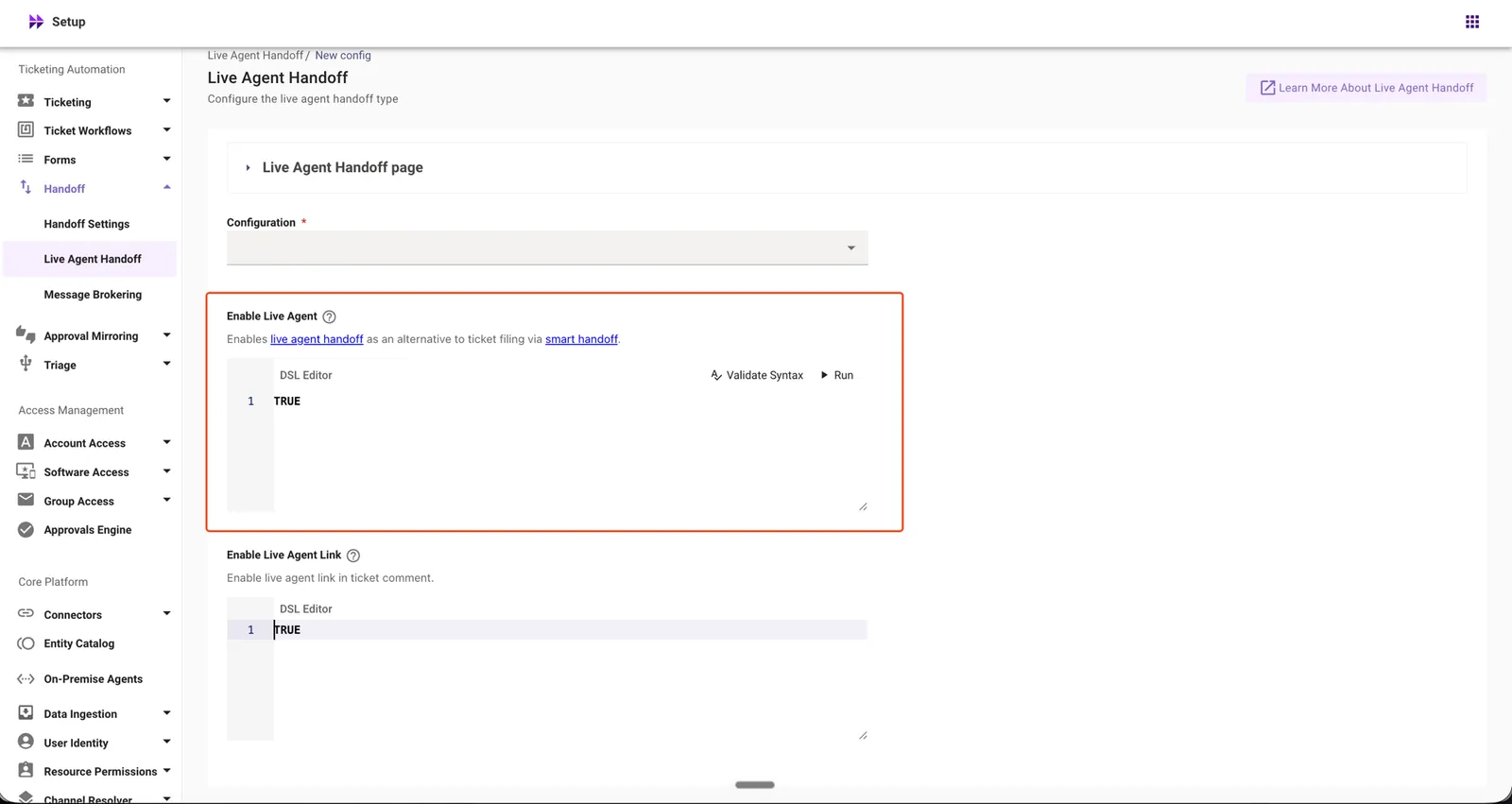This screenshot has width=1512, height=804.
Task: Open the app launcher grid icon
Action: 1472,22
